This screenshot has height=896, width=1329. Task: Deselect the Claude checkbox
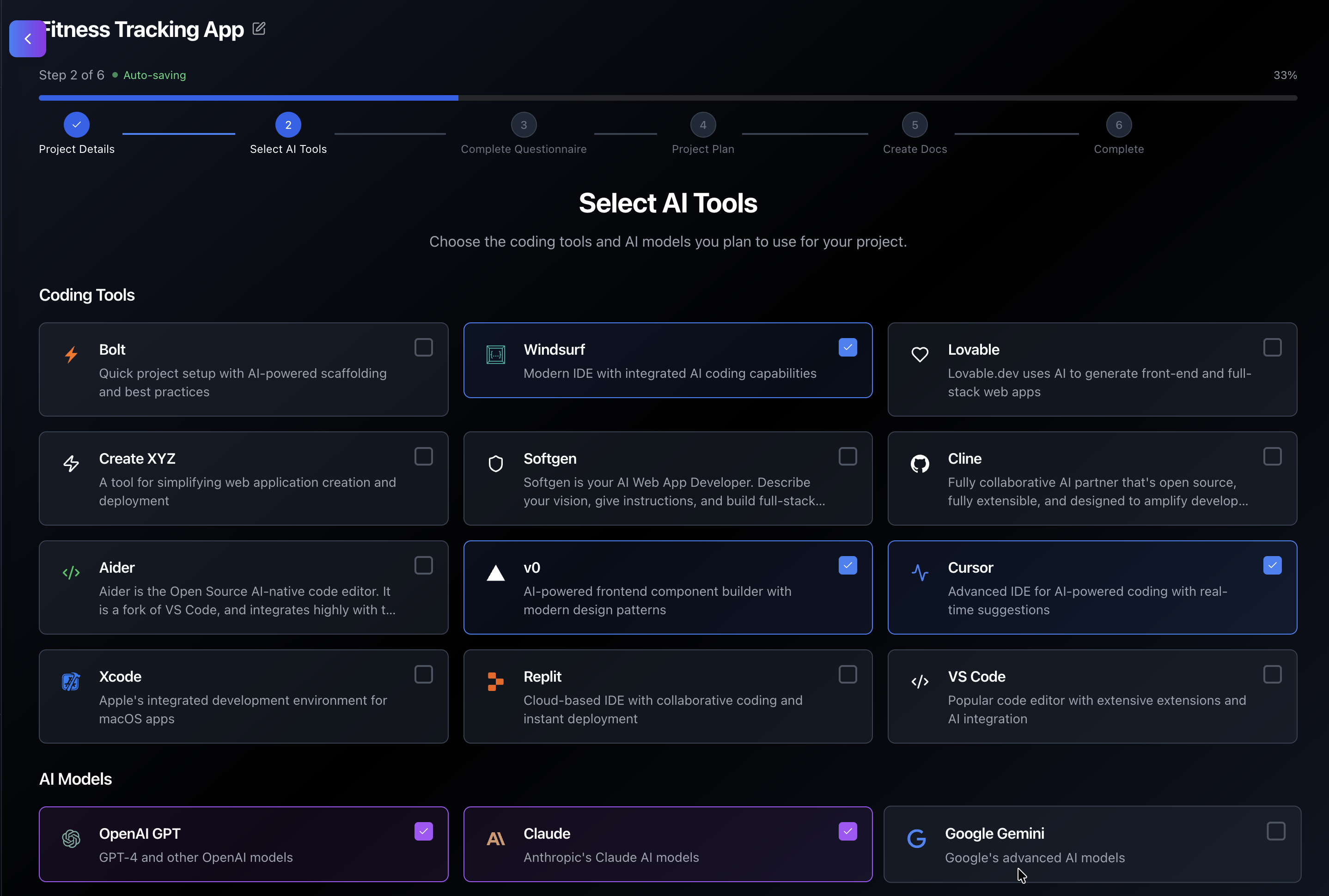click(847, 831)
